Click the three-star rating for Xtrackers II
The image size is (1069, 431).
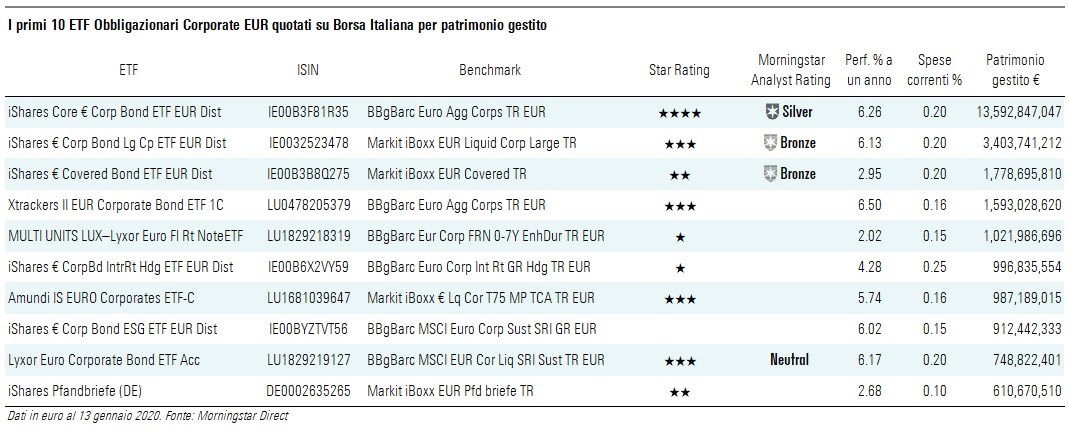(679, 206)
